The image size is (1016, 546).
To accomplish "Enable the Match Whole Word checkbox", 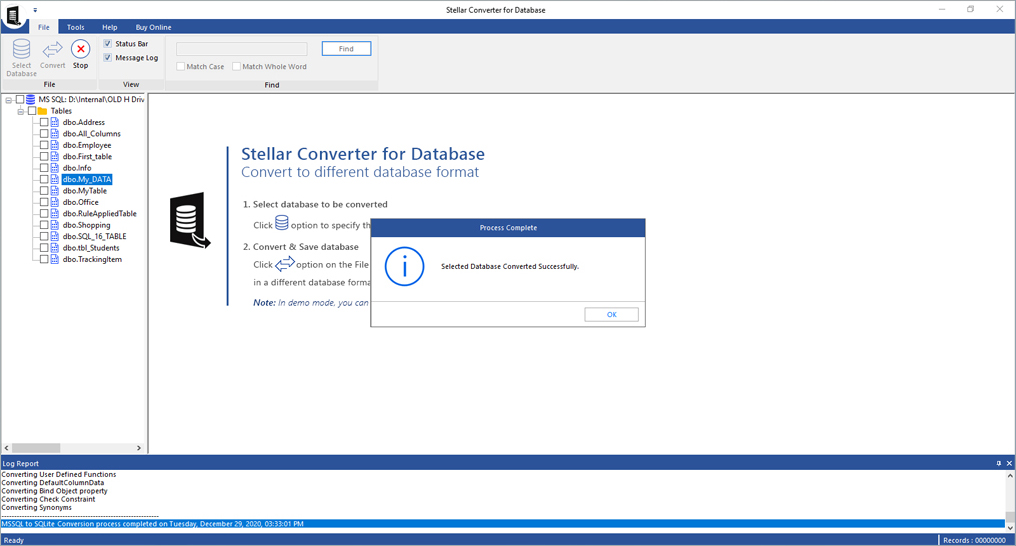I will (x=237, y=67).
